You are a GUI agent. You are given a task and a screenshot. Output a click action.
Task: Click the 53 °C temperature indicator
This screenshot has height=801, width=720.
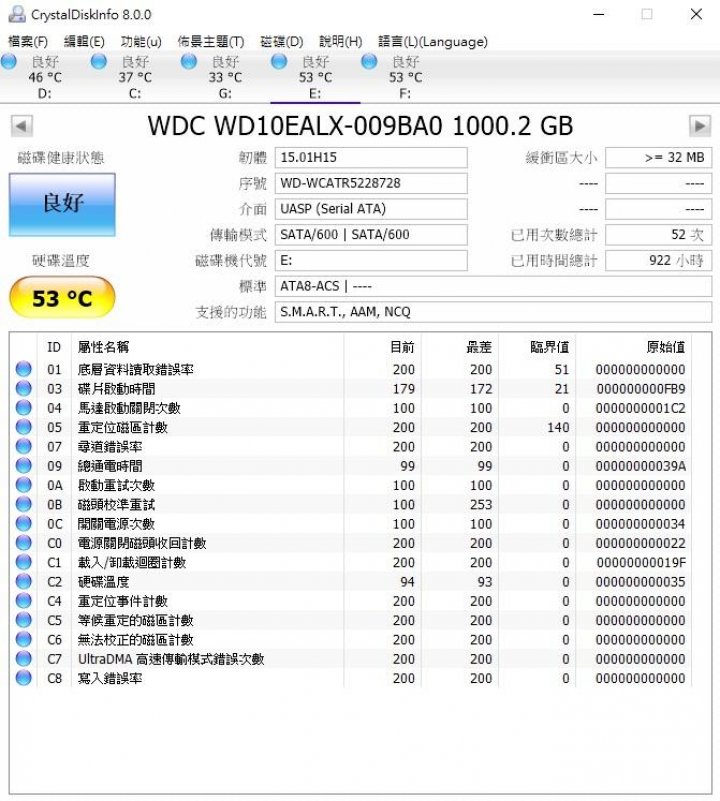(x=62, y=297)
